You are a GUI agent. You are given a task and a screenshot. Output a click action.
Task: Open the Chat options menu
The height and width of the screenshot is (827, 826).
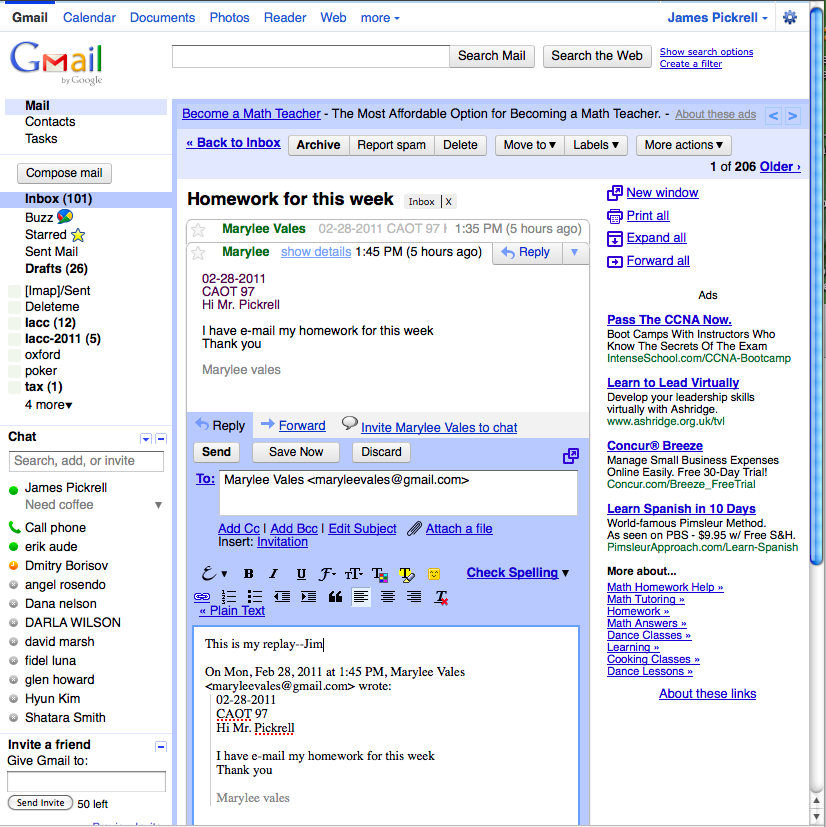(x=146, y=439)
